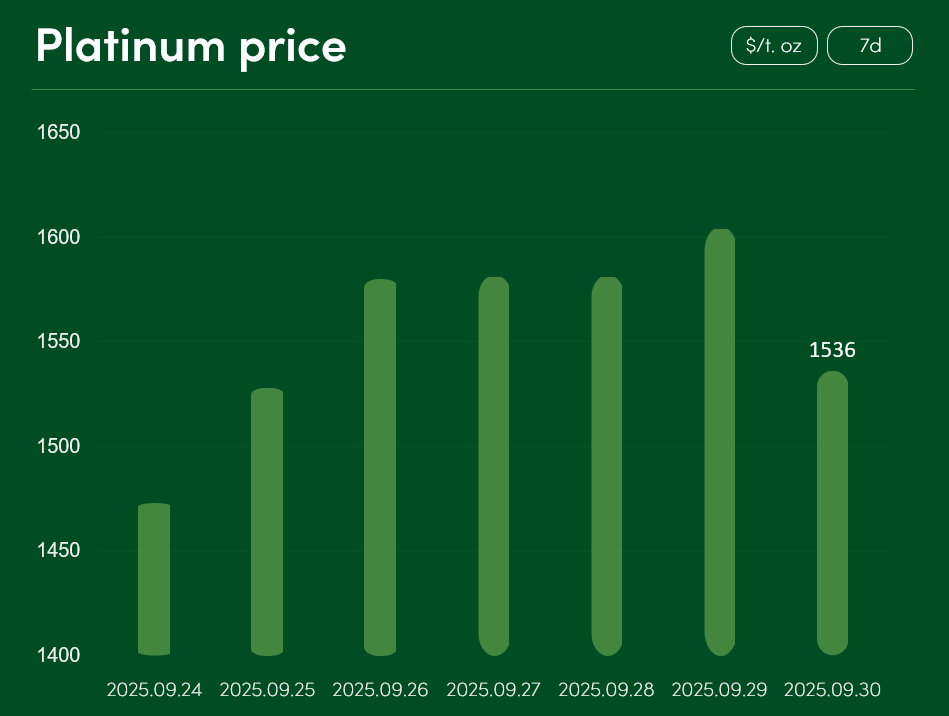The width and height of the screenshot is (949, 716).
Task: Pick the bar above 2025.09.27
Action: pyautogui.click(x=494, y=466)
